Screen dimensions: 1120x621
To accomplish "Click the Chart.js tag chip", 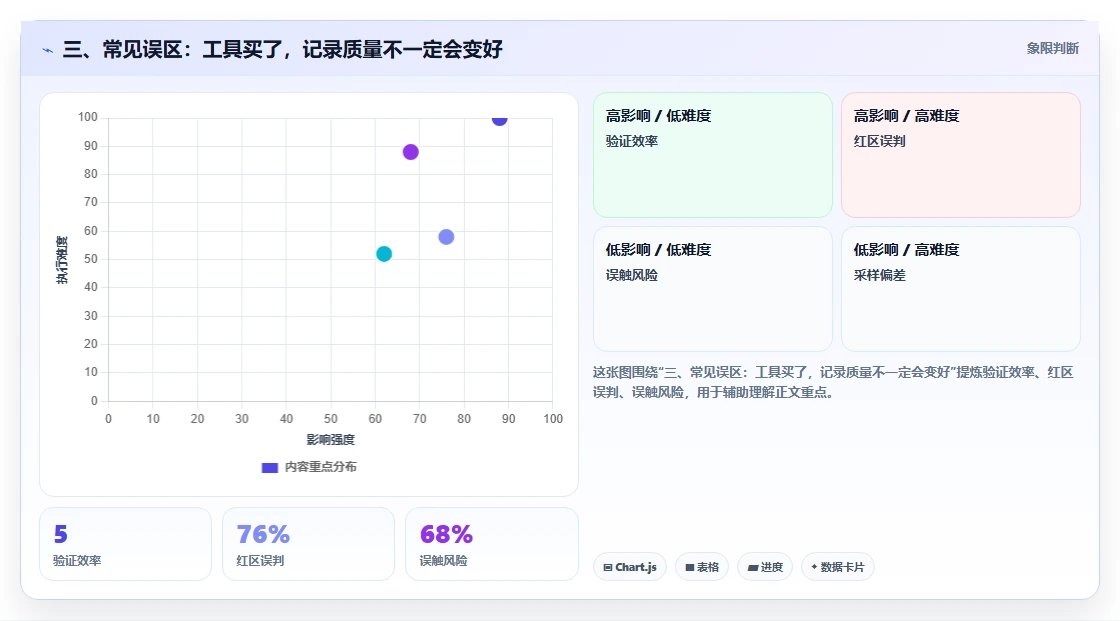I will pos(630,567).
